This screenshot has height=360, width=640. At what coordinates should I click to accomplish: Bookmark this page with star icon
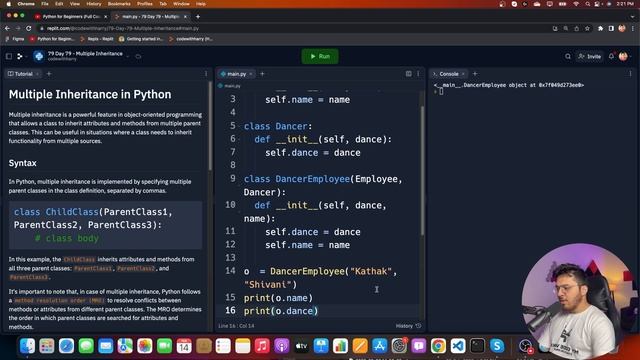tap(587, 28)
